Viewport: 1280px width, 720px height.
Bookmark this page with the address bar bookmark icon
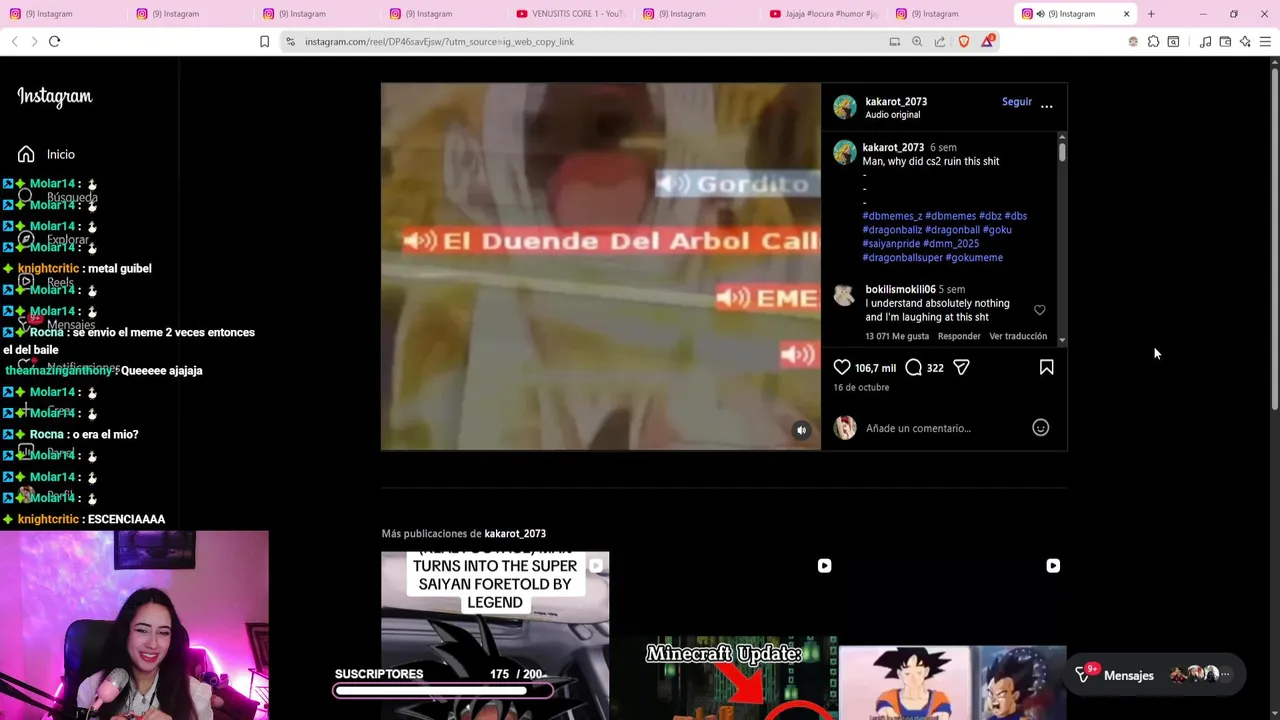tap(264, 41)
